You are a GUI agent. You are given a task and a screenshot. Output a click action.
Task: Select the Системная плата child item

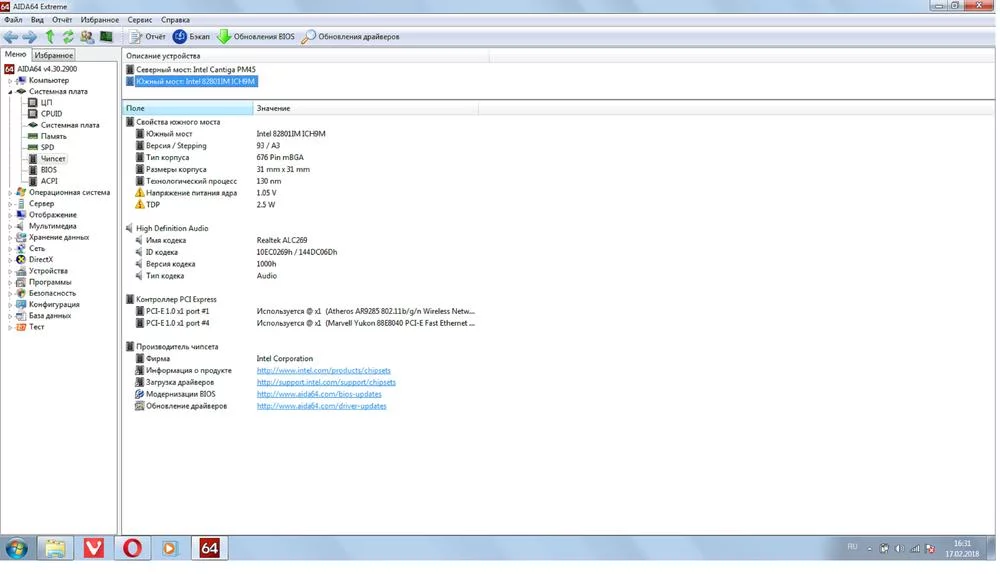(x=70, y=125)
